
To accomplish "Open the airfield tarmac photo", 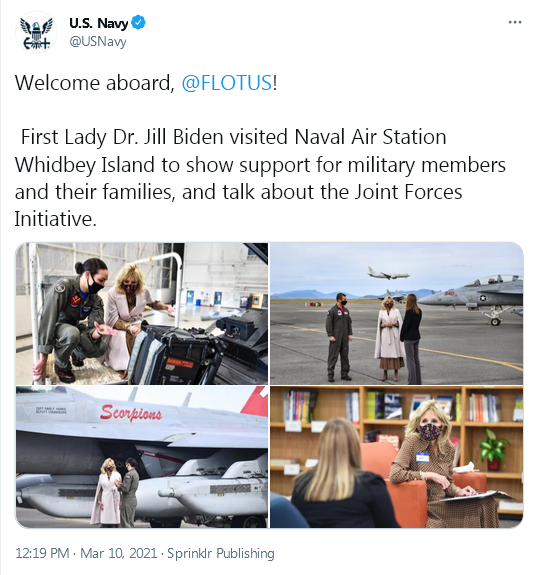I will tap(397, 314).
